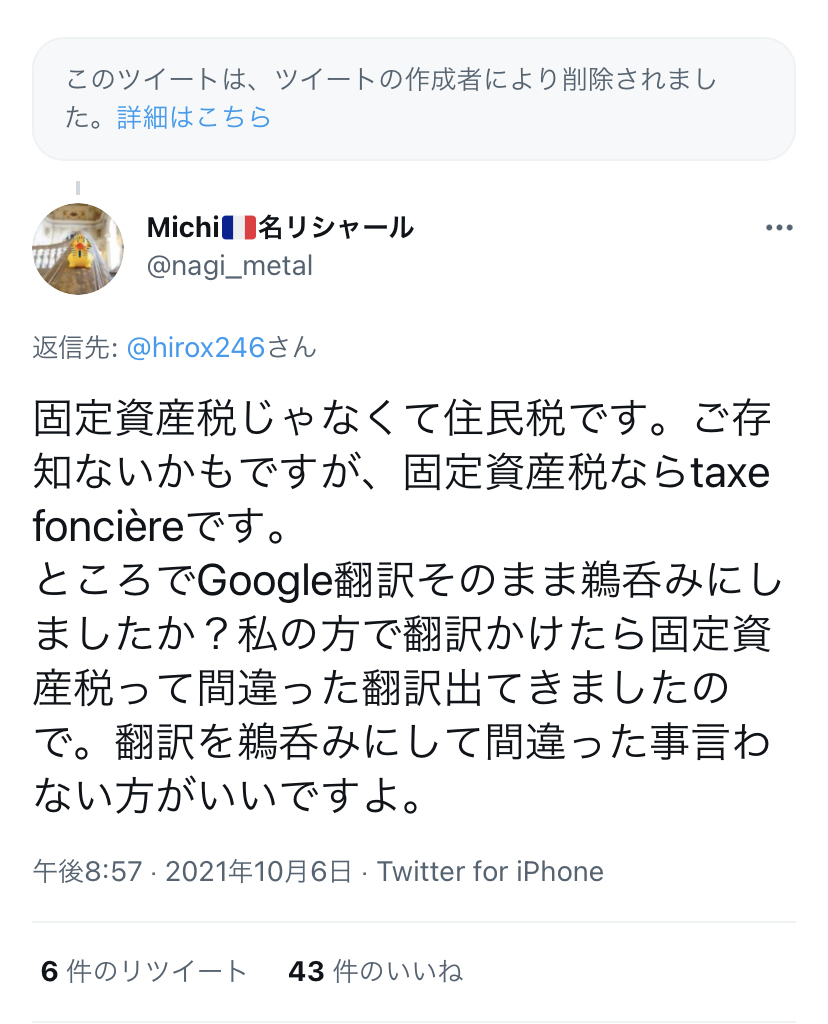Click このツイートは notice text
The image size is (828, 1024).
pyautogui.click(x=143, y=80)
